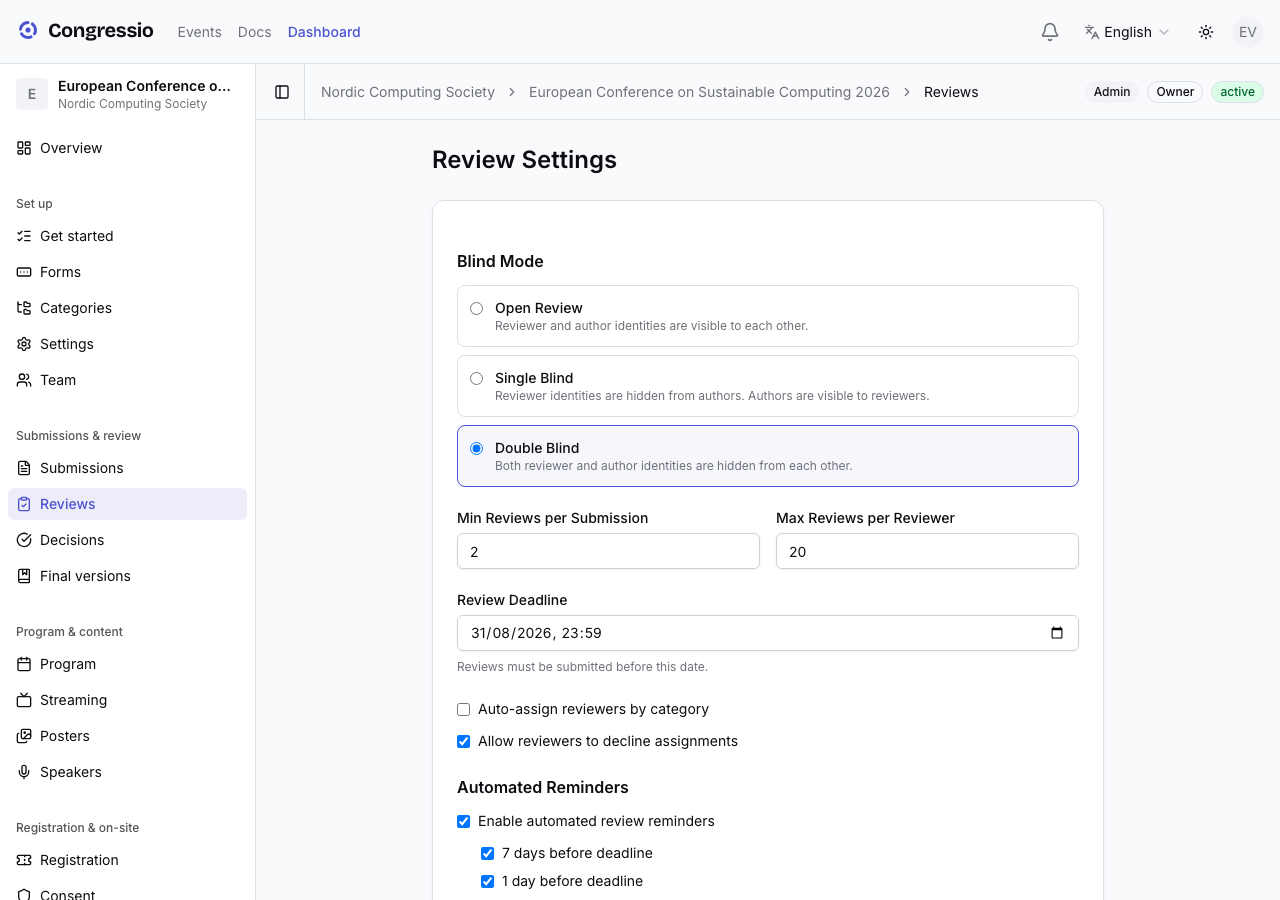Open the event switcher in sidebar header
The height and width of the screenshot is (900, 1280).
tap(128, 94)
